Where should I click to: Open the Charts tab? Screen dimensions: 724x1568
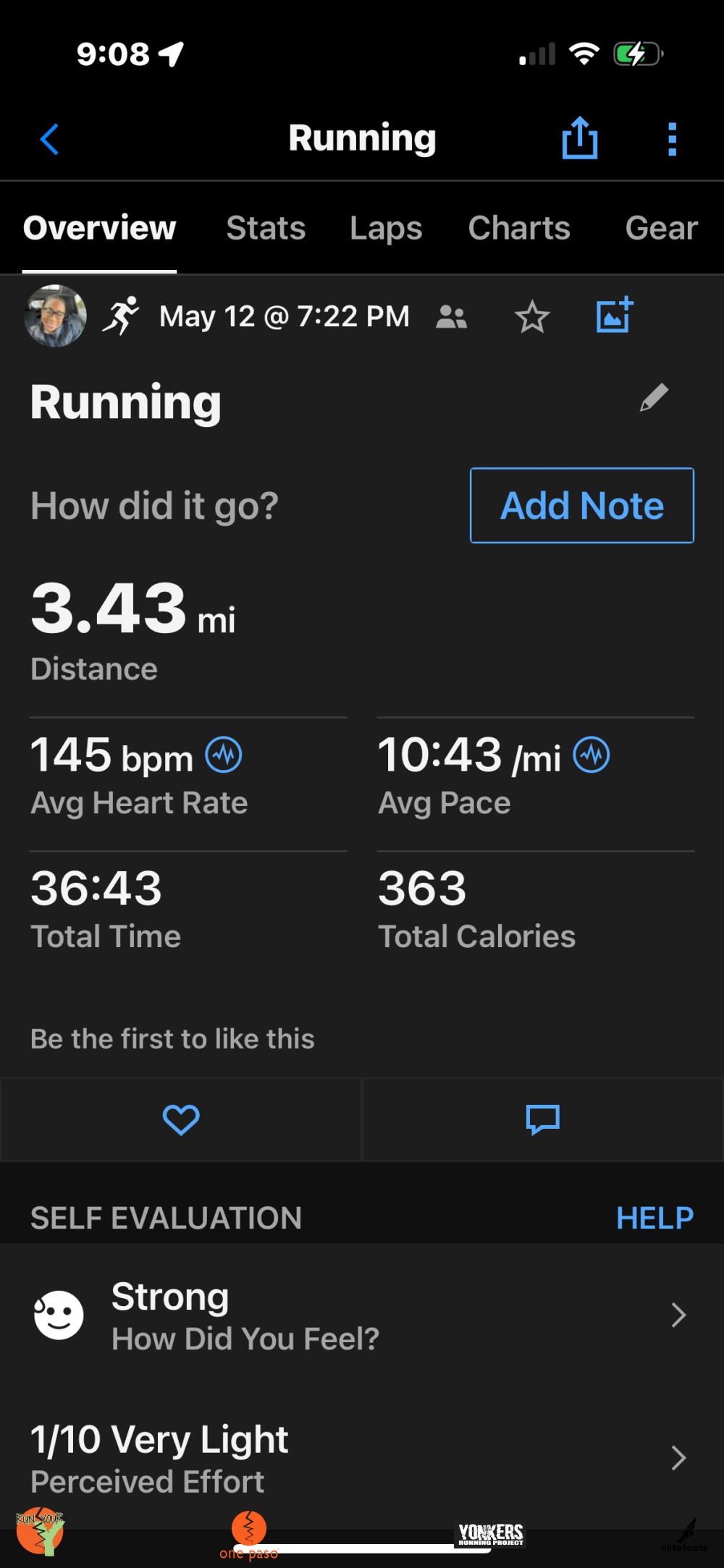[x=519, y=228]
